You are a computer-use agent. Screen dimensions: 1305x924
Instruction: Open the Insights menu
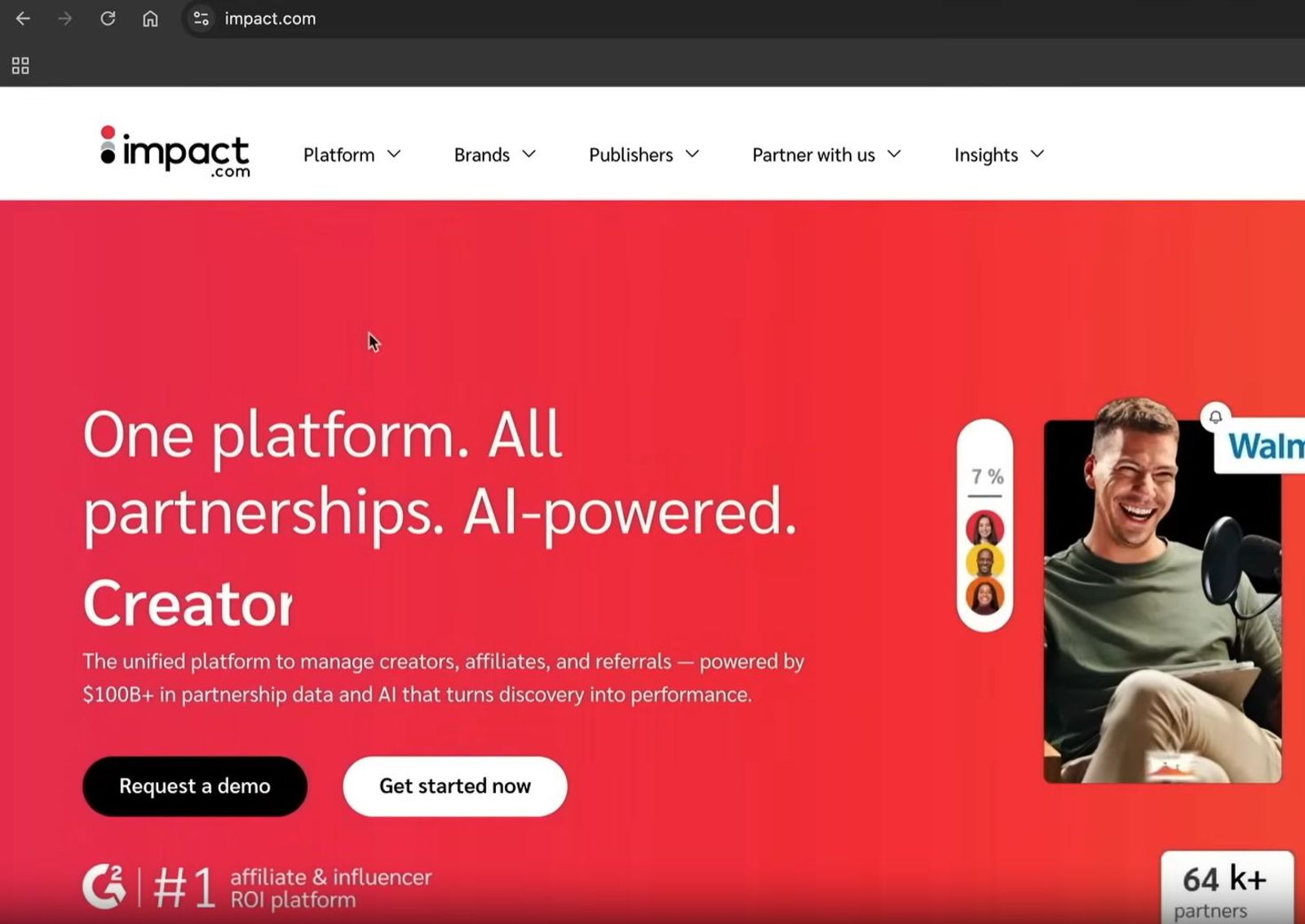point(999,154)
